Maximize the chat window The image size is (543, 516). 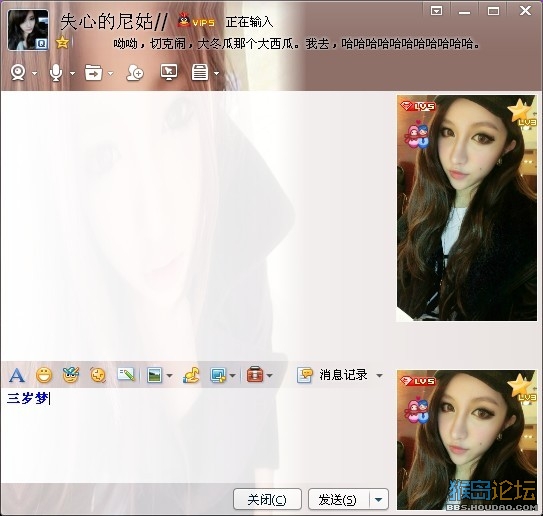[493, 11]
